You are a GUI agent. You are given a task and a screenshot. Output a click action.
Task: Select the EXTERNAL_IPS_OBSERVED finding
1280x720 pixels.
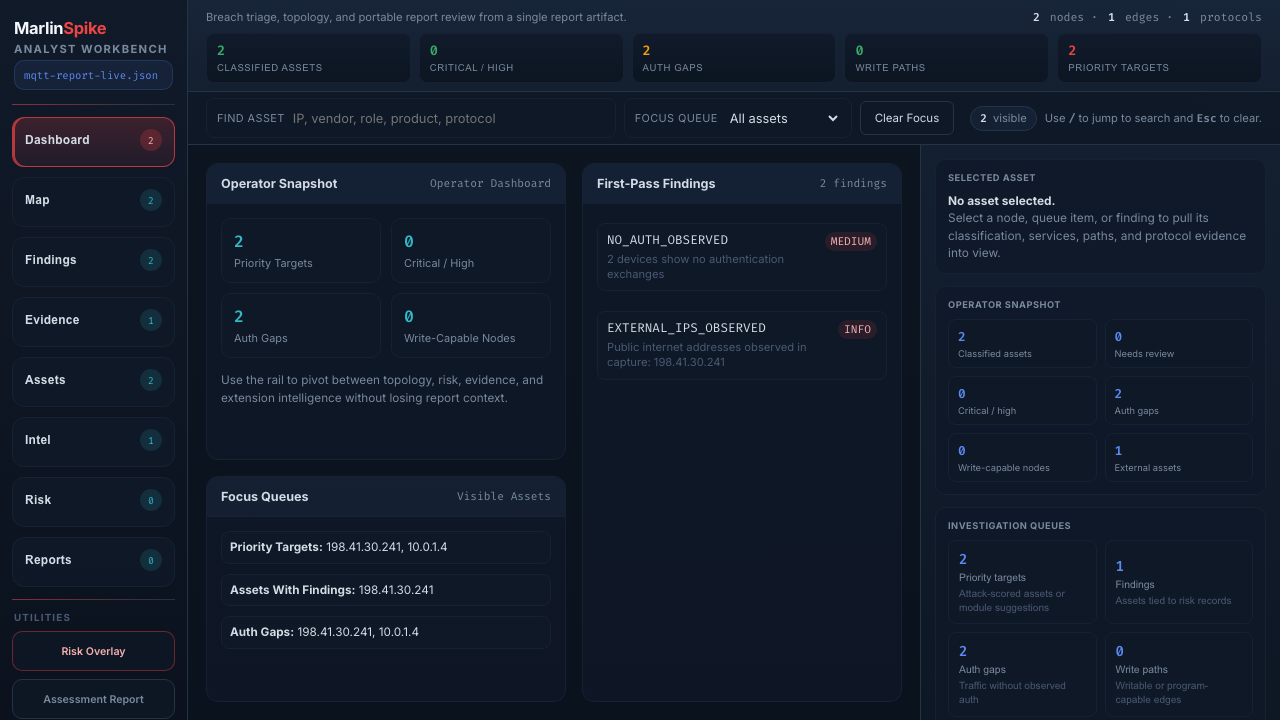(x=741, y=345)
